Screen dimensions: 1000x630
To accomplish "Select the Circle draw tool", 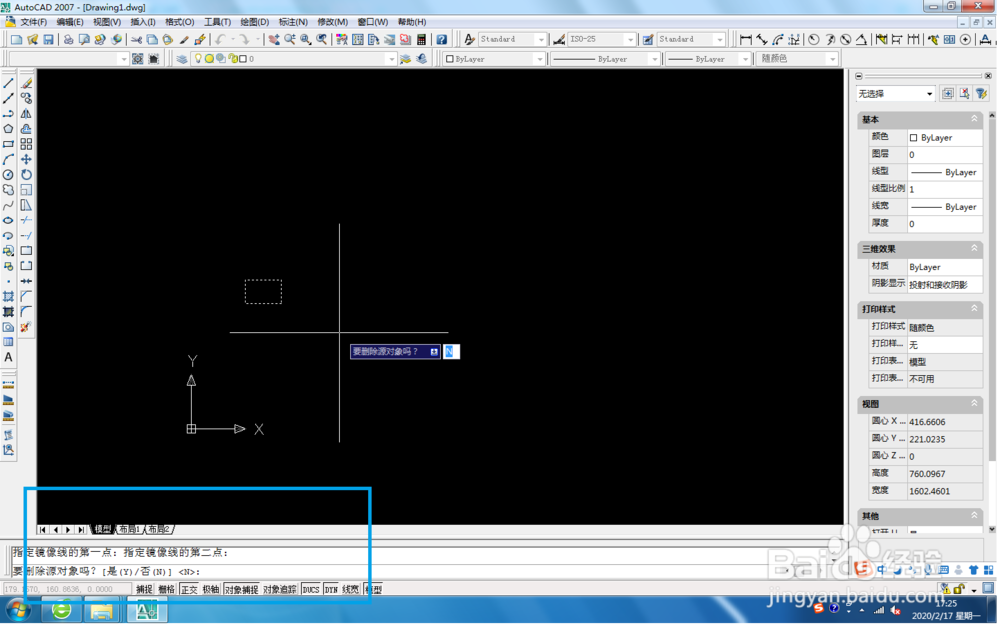I will 8,175.
